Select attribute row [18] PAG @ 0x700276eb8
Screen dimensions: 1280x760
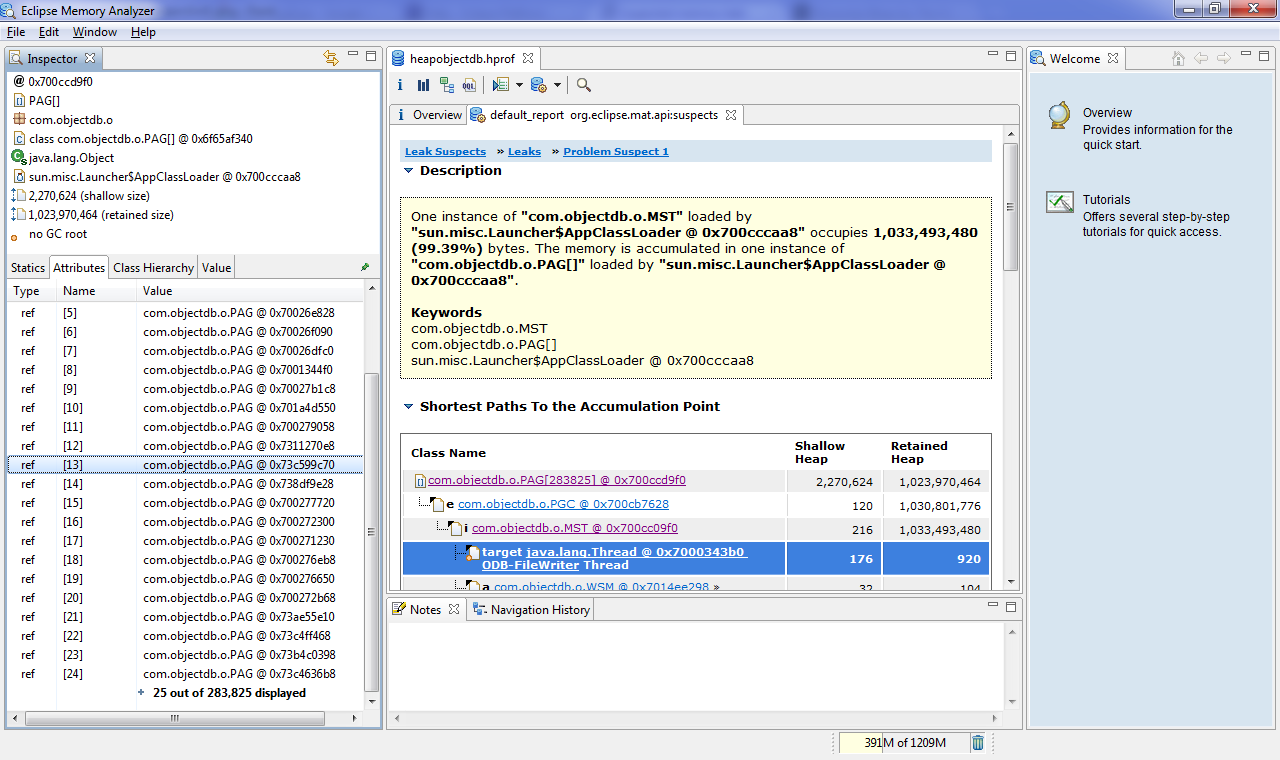coord(185,560)
